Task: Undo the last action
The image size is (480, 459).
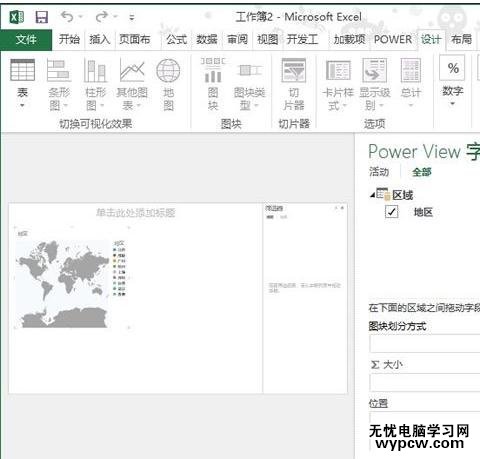Action: [x=68, y=16]
